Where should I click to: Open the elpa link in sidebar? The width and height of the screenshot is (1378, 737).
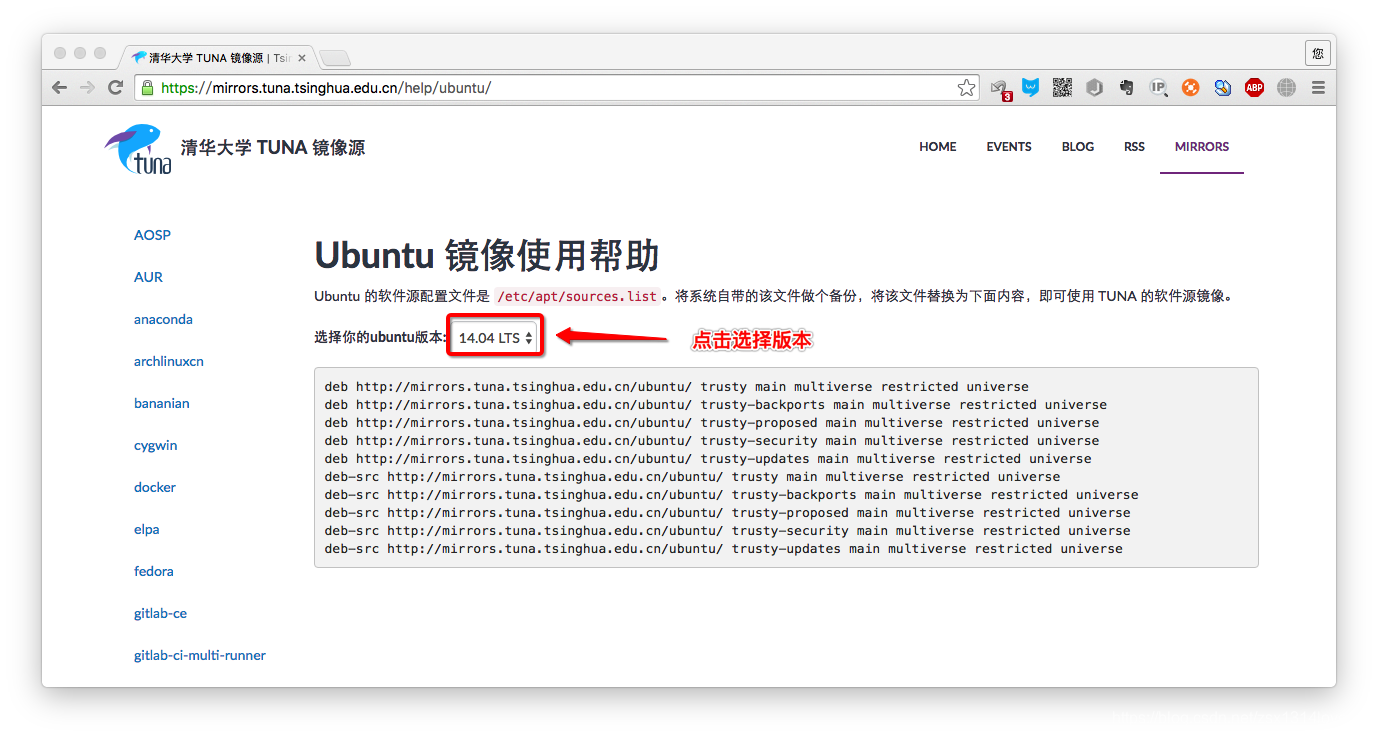point(147,529)
